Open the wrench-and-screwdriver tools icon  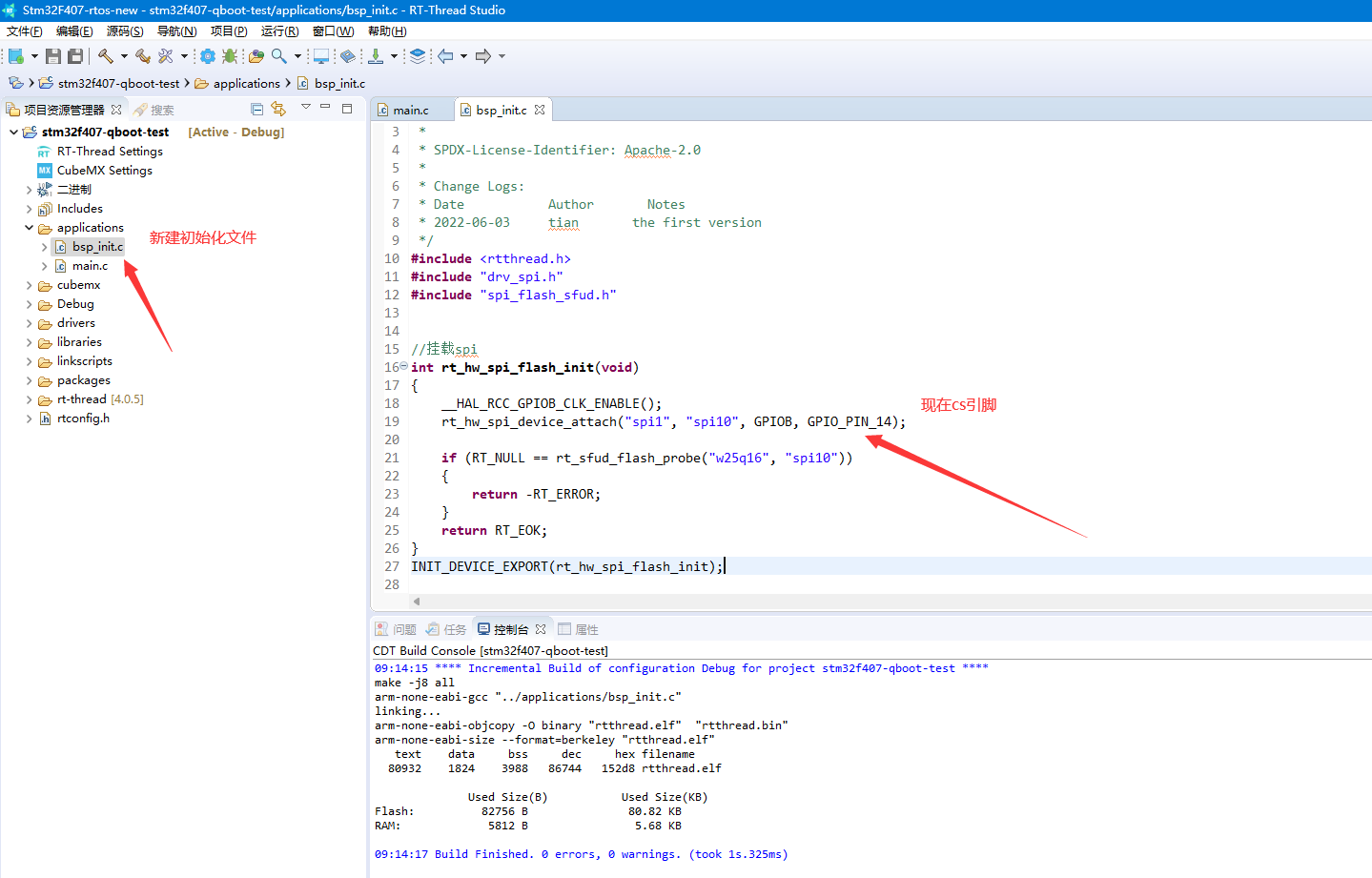166,56
